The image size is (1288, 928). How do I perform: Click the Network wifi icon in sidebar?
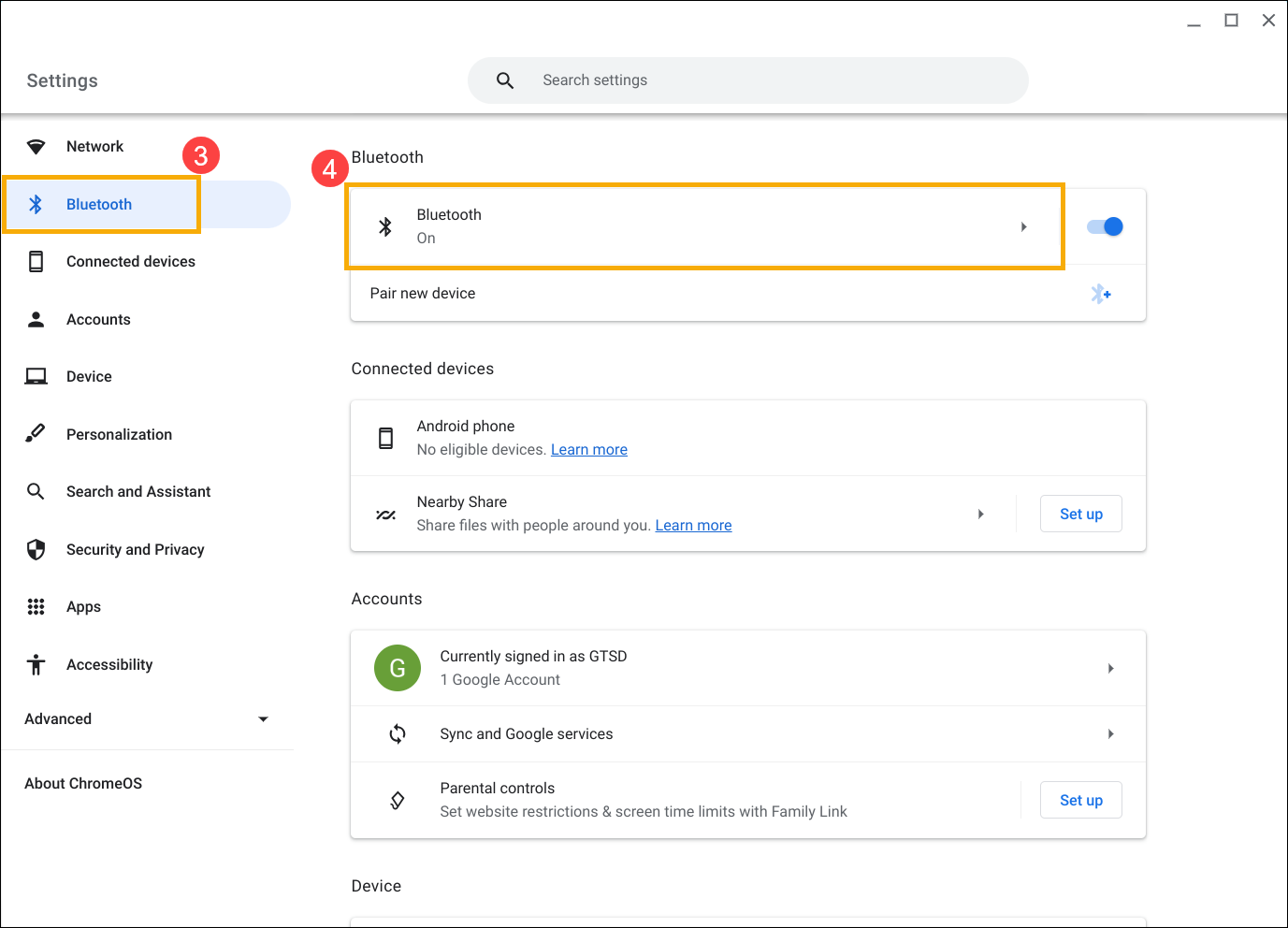click(x=36, y=147)
